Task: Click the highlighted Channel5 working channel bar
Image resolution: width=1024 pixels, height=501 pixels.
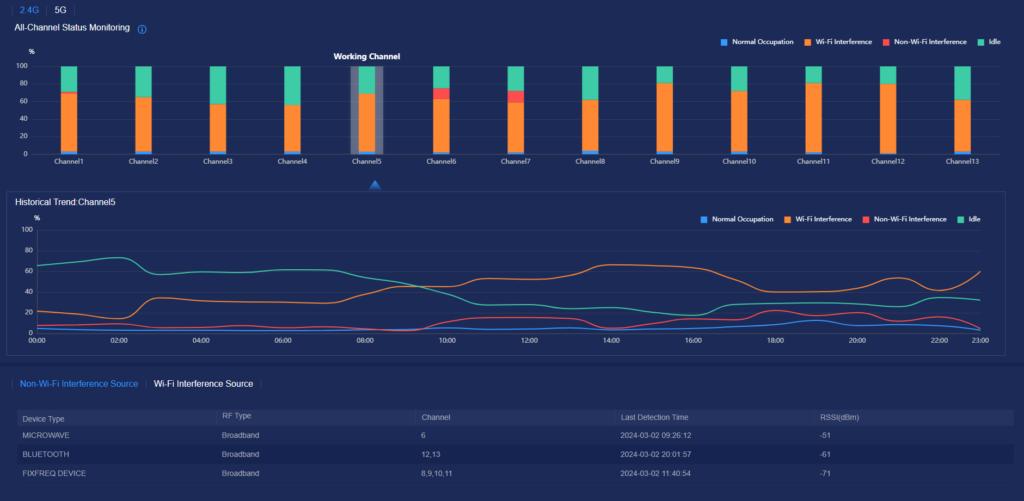Action: coord(367,110)
